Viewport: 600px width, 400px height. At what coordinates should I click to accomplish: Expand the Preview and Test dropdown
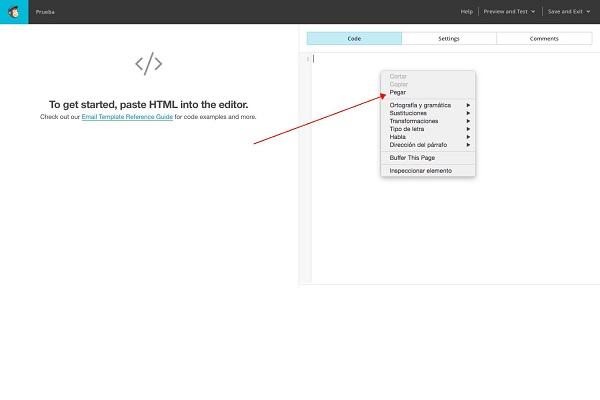[508, 11]
